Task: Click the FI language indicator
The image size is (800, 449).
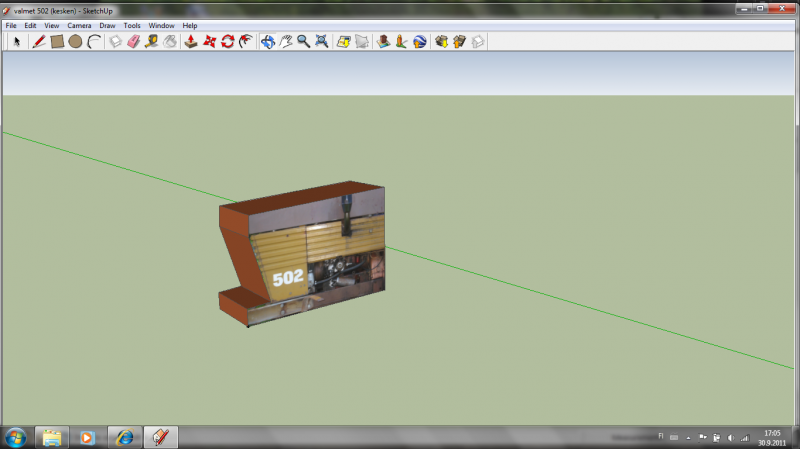Action: point(661,436)
